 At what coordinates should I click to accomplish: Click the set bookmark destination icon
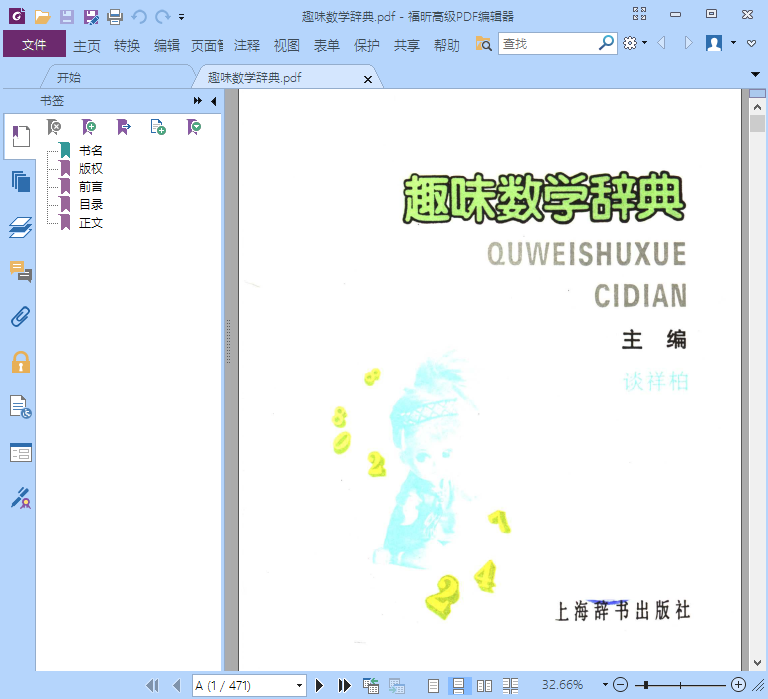click(x=123, y=127)
